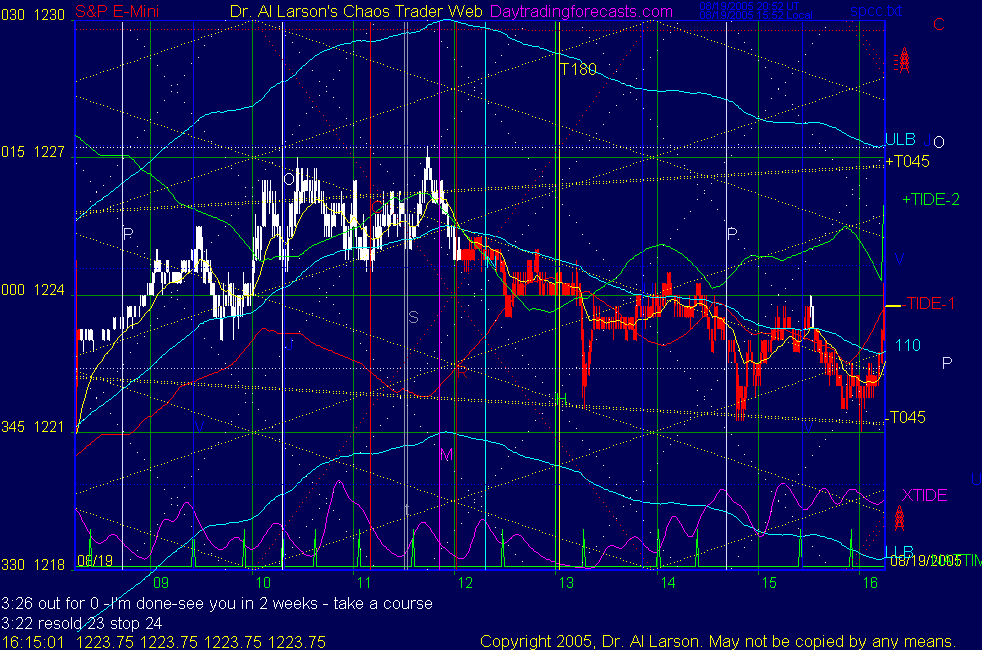Click the green "H" marker on the chart
Viewport: 982px width, 650px height.
562,399
